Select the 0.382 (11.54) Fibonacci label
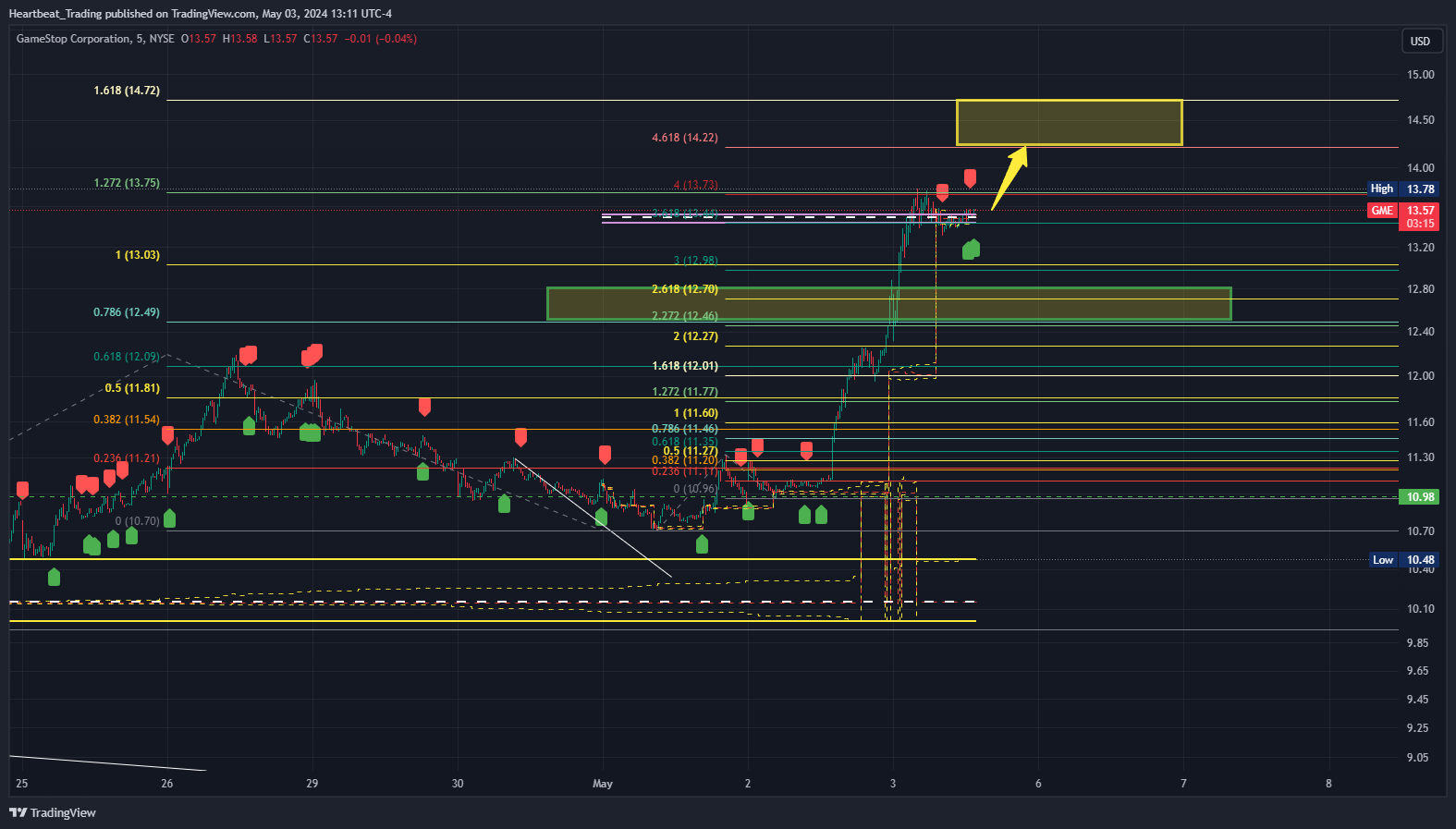This screenshot has height=829, width=1456. 127,420
